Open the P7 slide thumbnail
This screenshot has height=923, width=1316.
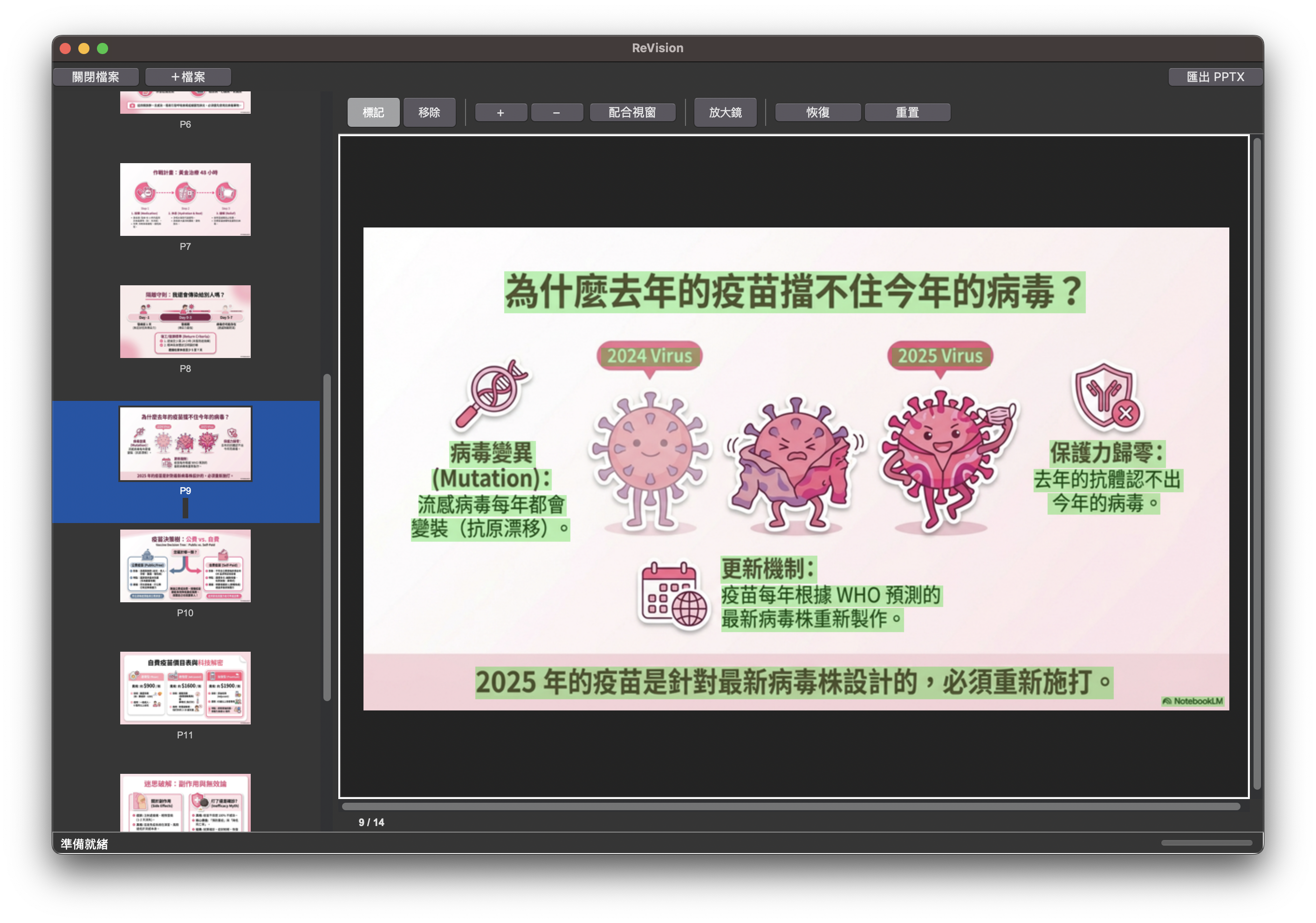[185, 200]
